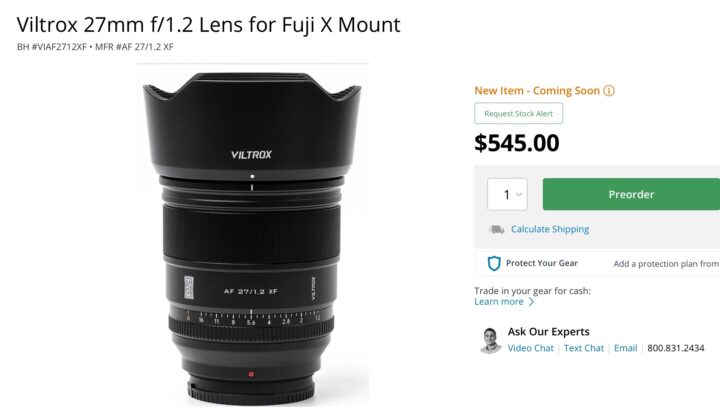Click the Protect Your Gear shield icon
Viewport: 720px width, 407px height.
pos(494,263)
